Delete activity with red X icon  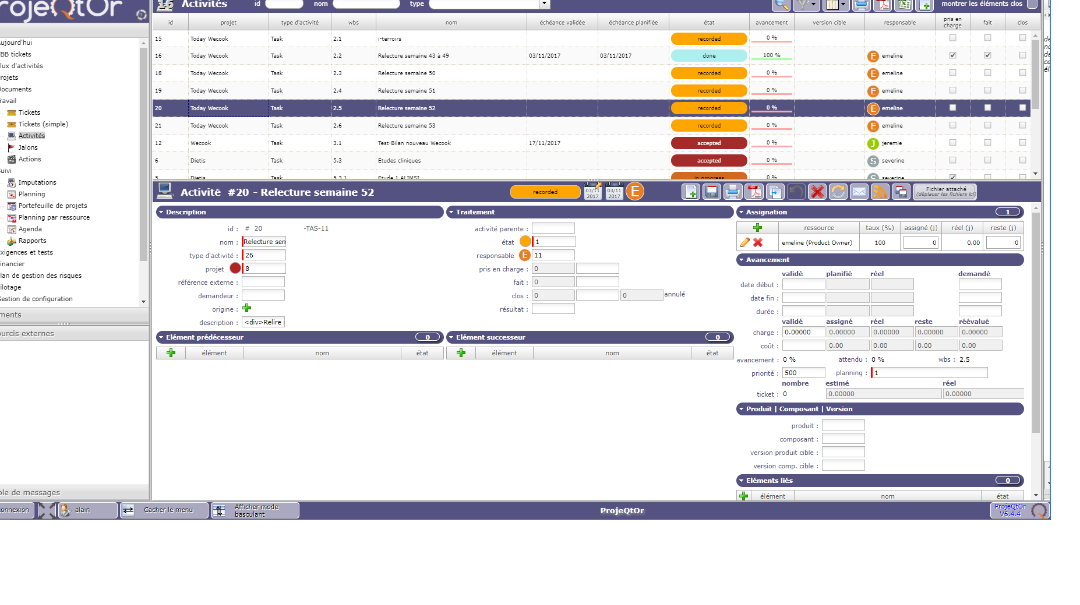(x=817, y=192)
